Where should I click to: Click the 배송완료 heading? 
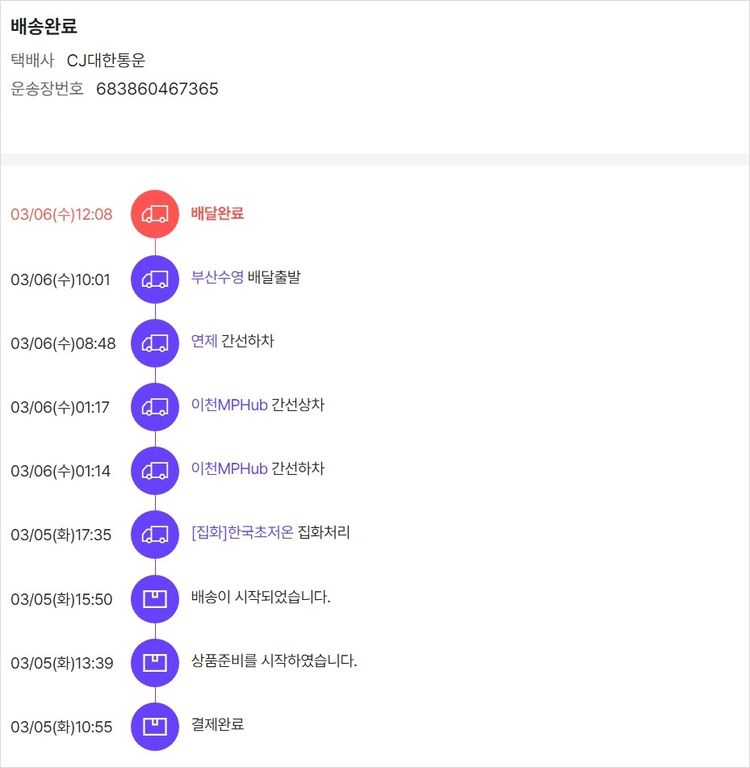click(44, 27)
